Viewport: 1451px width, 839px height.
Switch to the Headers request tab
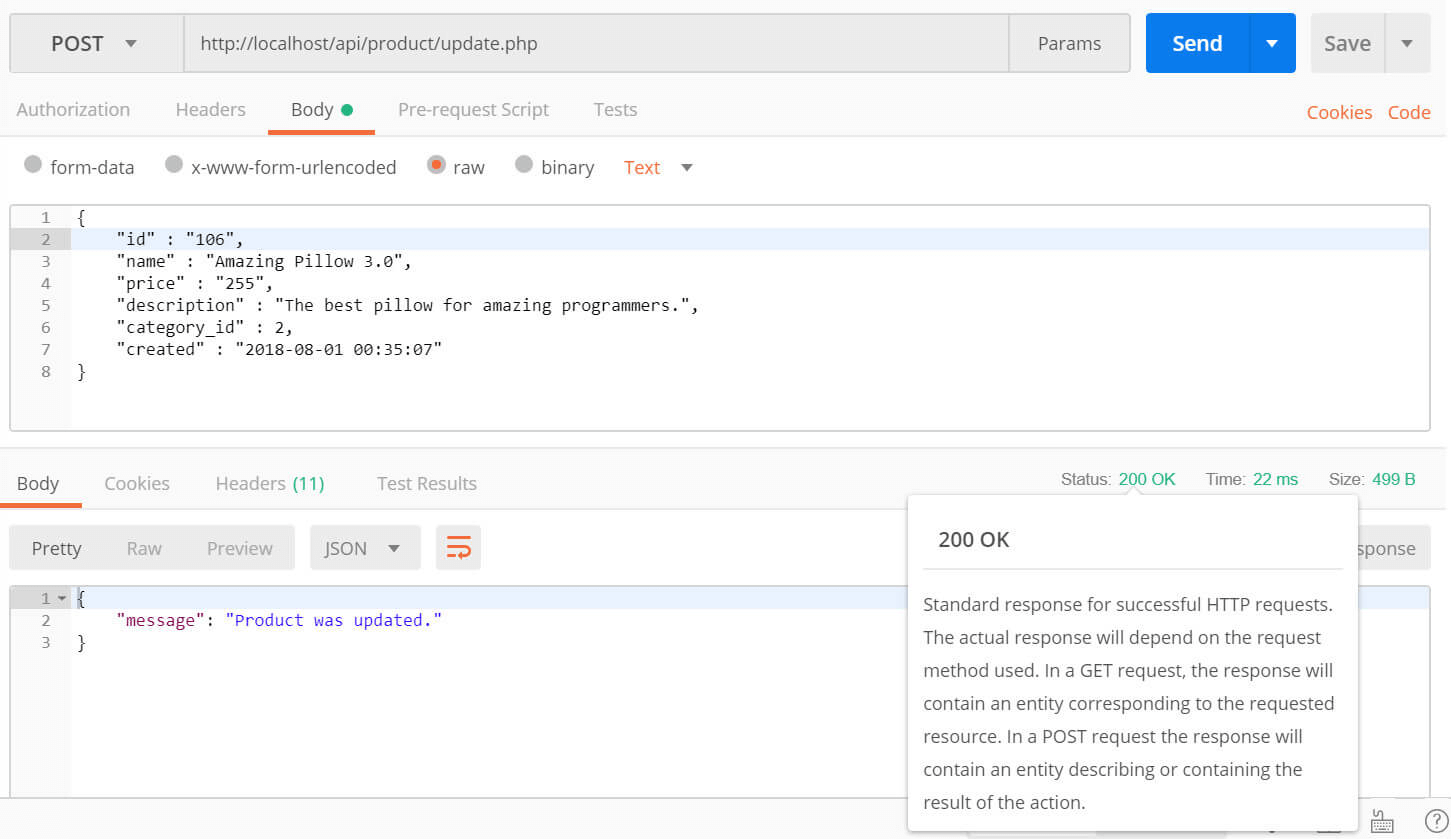pyautogui.click(x=210, y=110)
